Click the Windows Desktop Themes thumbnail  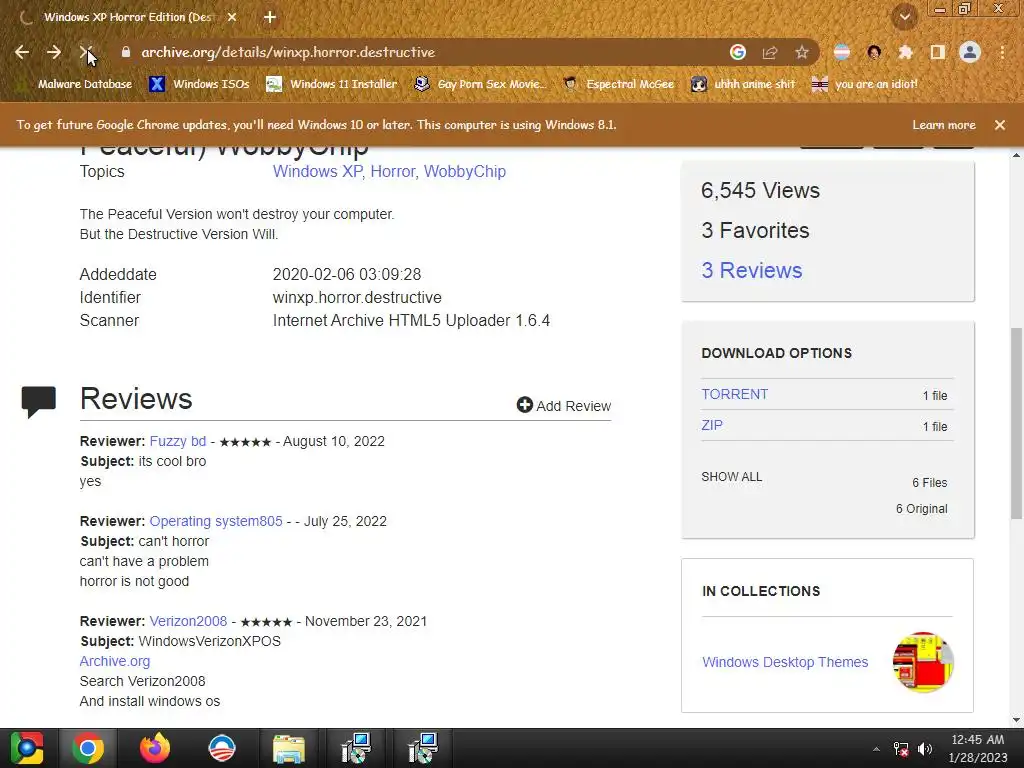pyautogui.click(x=923, y=662)
